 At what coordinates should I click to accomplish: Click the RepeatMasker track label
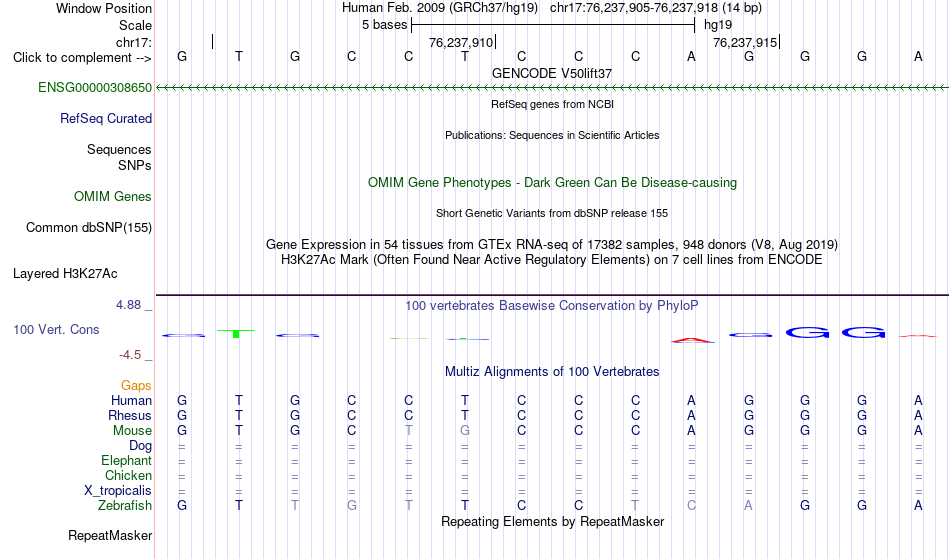(x=110, y=535)
